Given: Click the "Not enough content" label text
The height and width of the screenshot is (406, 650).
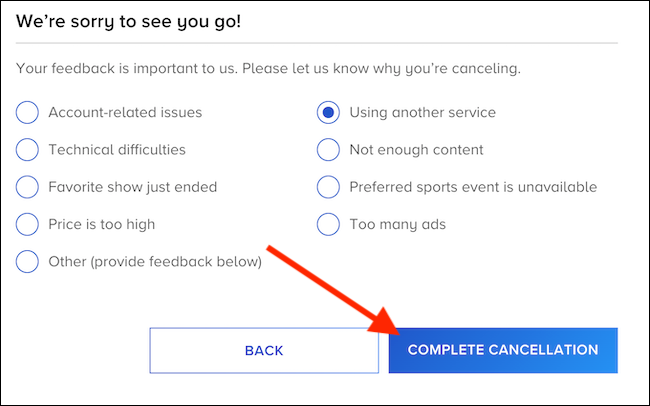Looking at the screenshot, I should coord(416,150).
